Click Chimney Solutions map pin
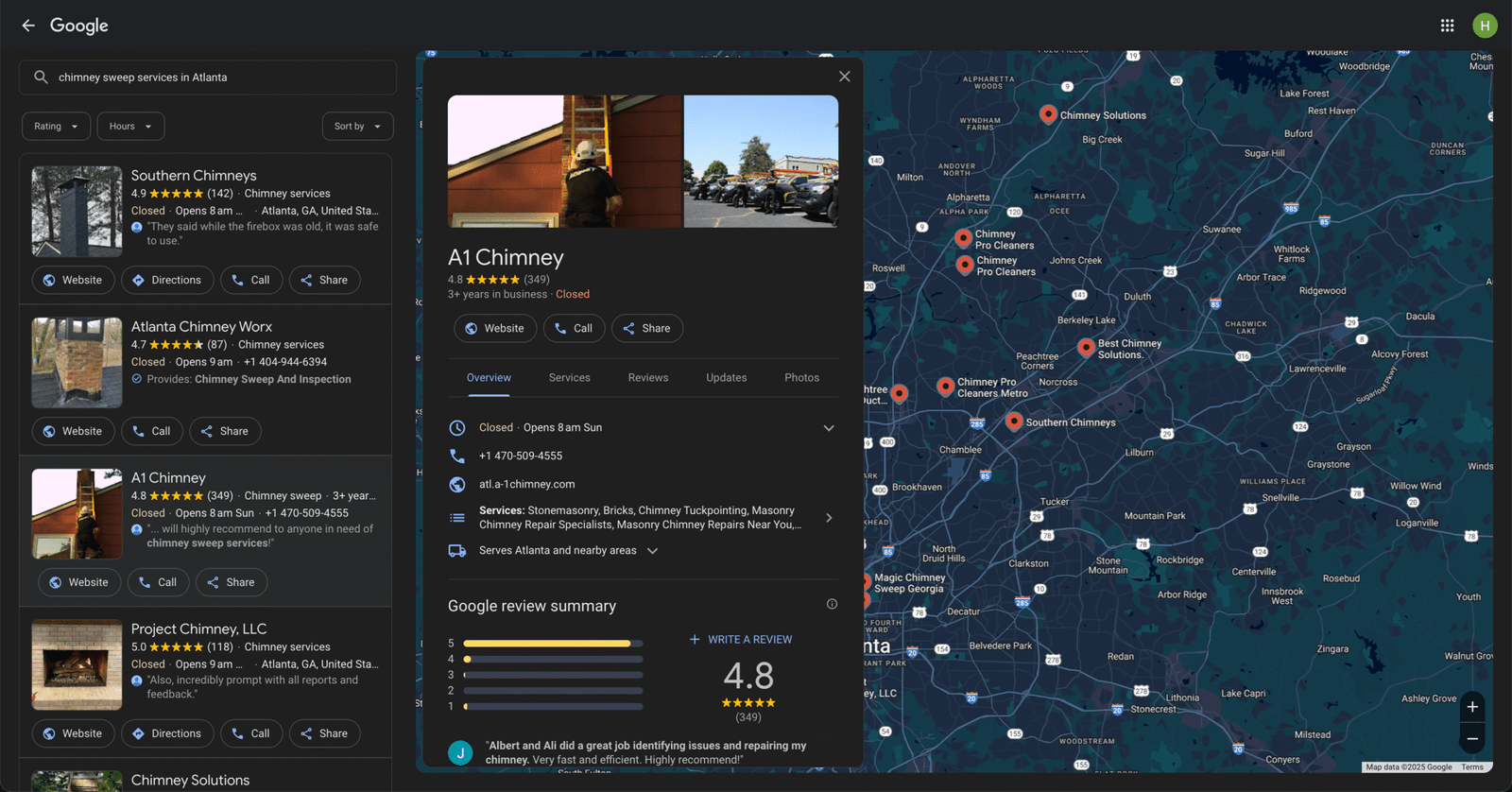The width and height of the screenshot is (1512, 792). (x=1048, y=113)
